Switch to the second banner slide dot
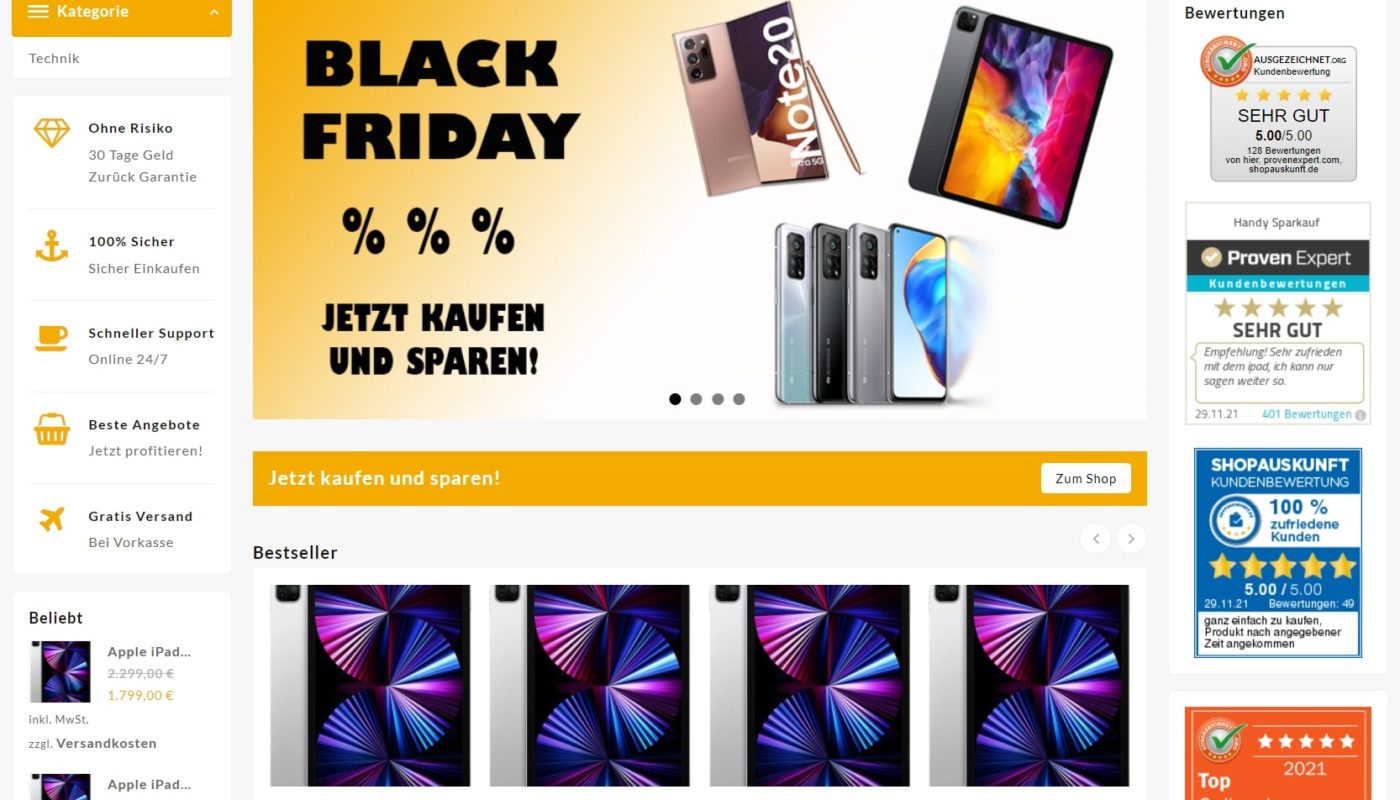 [696, 399]
